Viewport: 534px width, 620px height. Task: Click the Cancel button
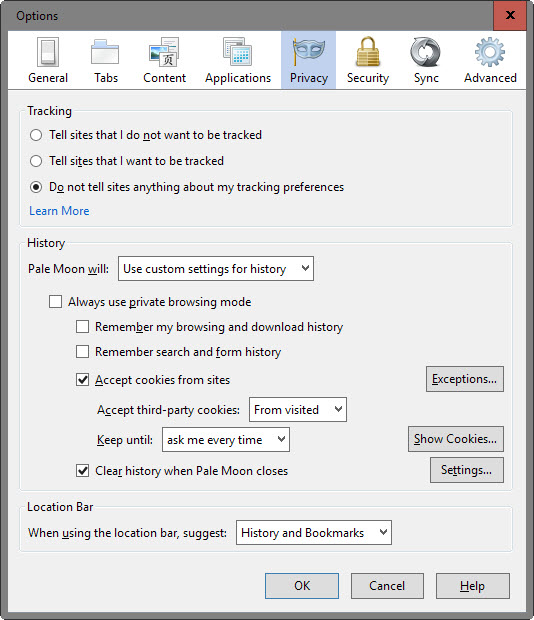(x=387, y=586)
